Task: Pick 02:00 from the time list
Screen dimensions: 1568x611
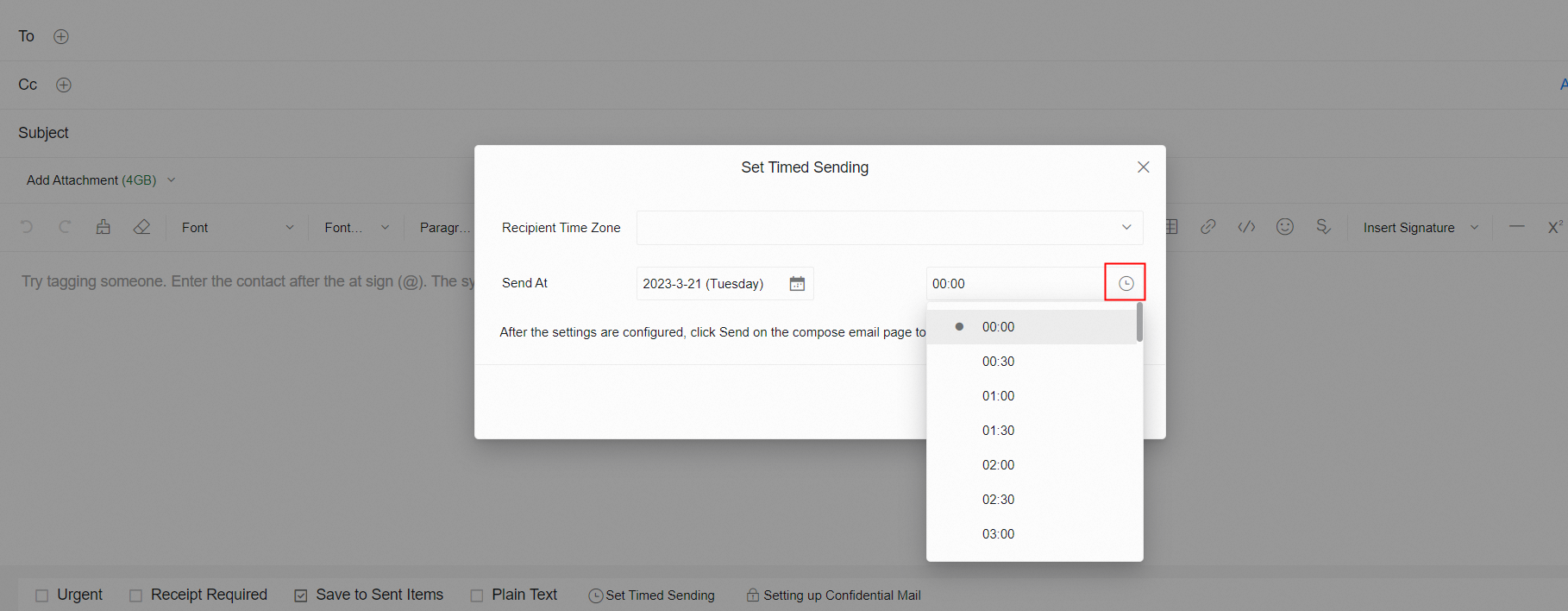Action: (x=1034, y=465)
